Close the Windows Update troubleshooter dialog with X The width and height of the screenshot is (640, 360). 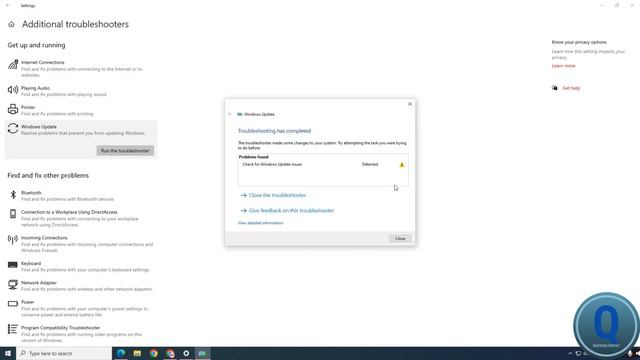[x=410, y=104]
